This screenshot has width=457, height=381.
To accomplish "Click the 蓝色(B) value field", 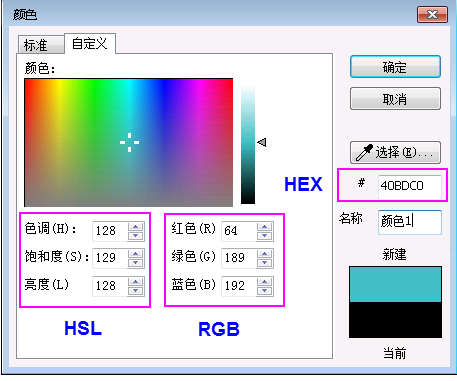I will point(239,286).
